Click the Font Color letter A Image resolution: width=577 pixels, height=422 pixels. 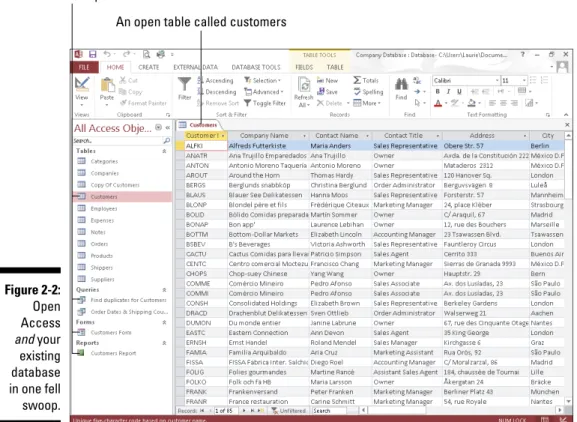(x=438, y=103)
